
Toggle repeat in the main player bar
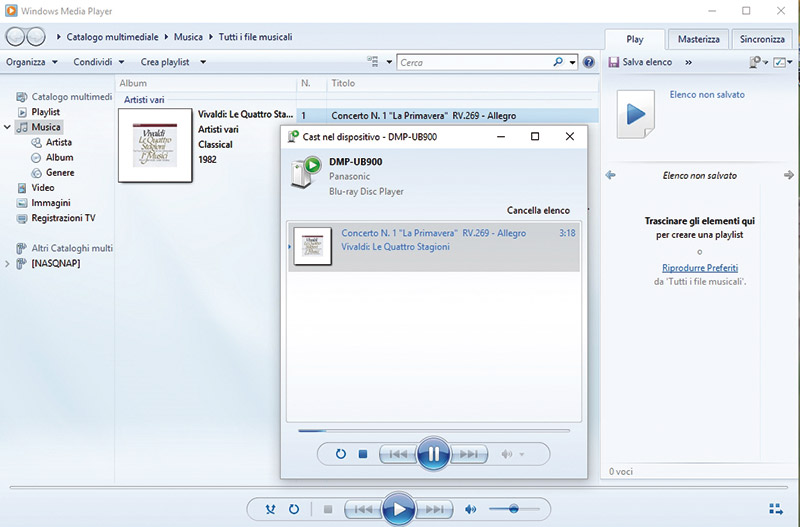click(x=294, y=509)
